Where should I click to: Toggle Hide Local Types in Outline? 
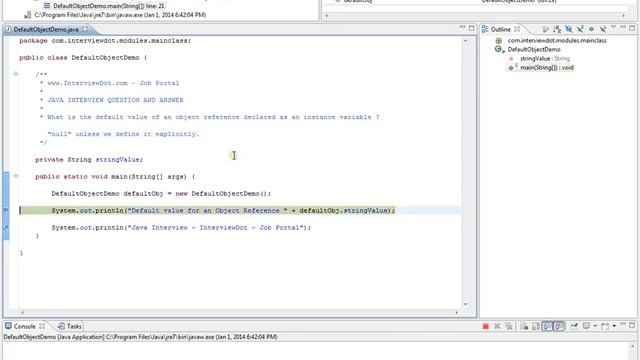603,29
